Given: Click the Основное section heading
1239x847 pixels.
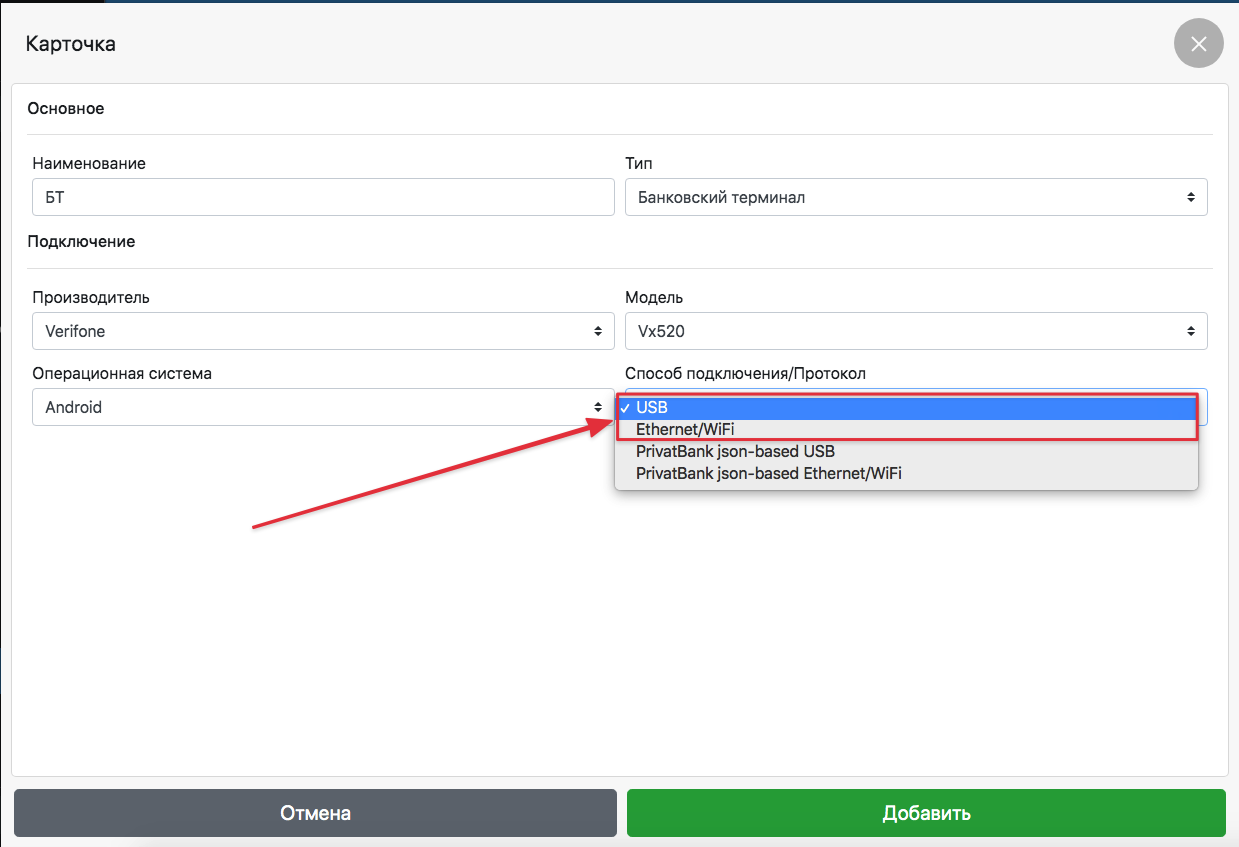Looking at the screenshot, I should tap(66, 108).
